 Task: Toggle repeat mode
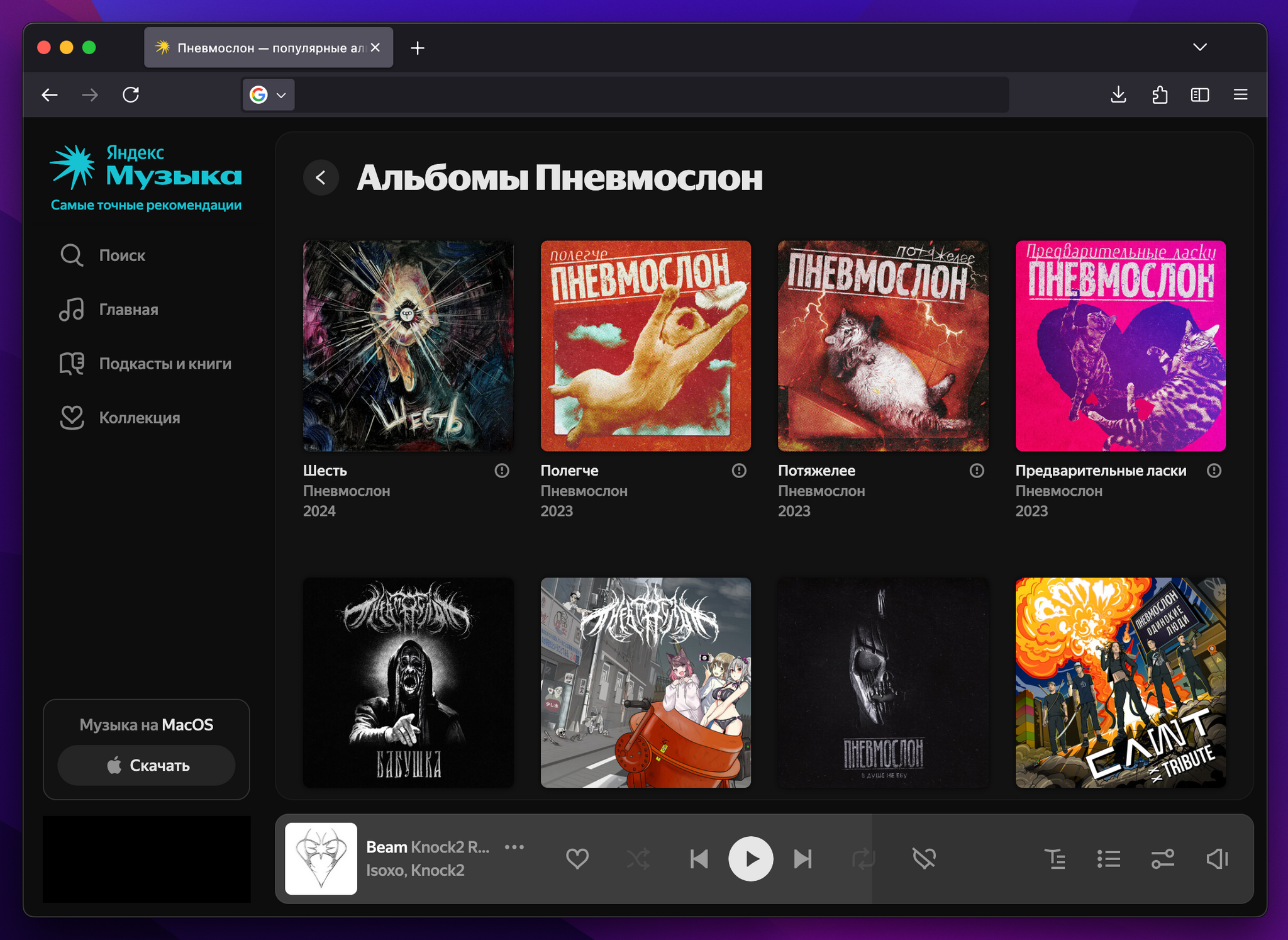click(x=863, y=859)
